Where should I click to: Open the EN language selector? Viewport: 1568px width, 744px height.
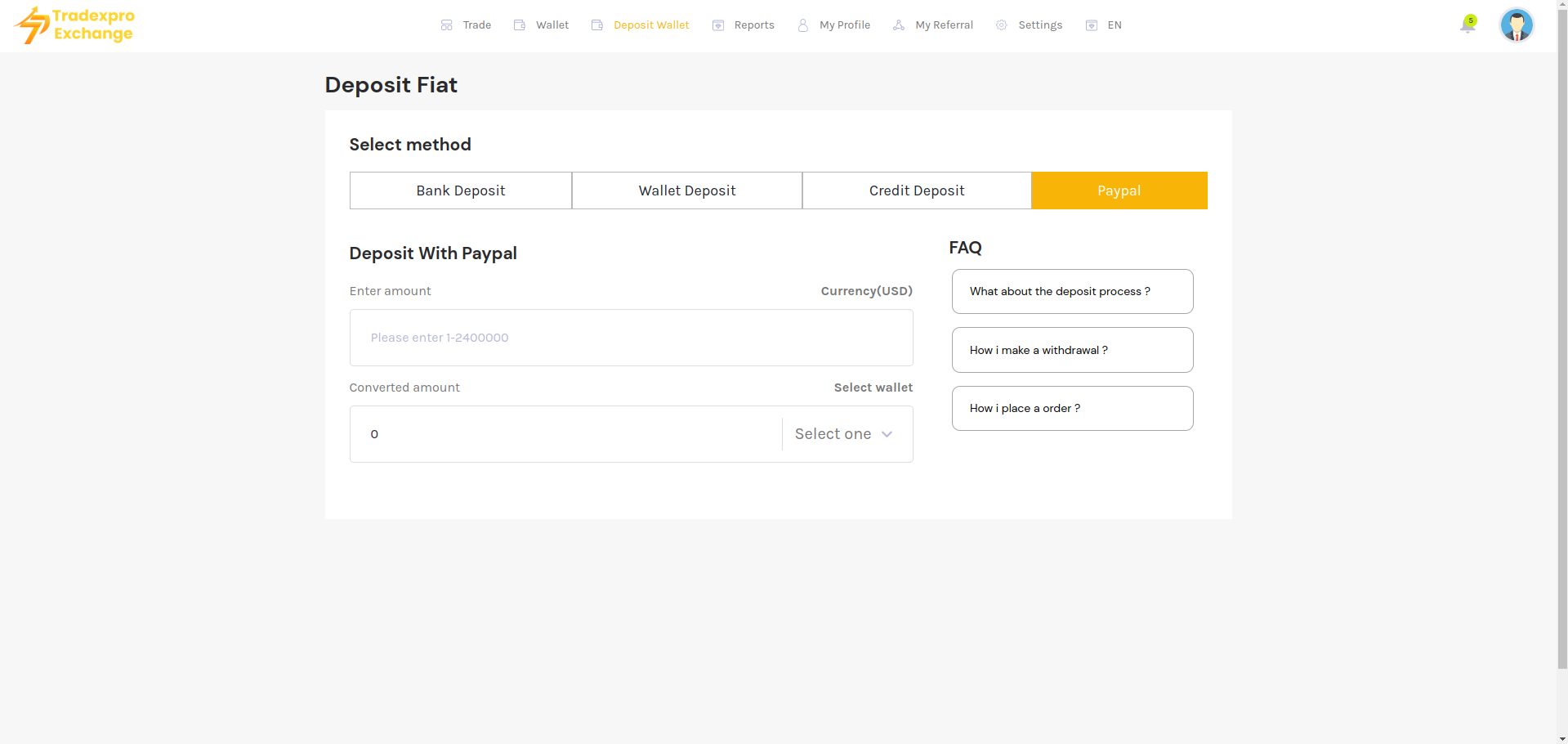click(x=1104, y=25)
